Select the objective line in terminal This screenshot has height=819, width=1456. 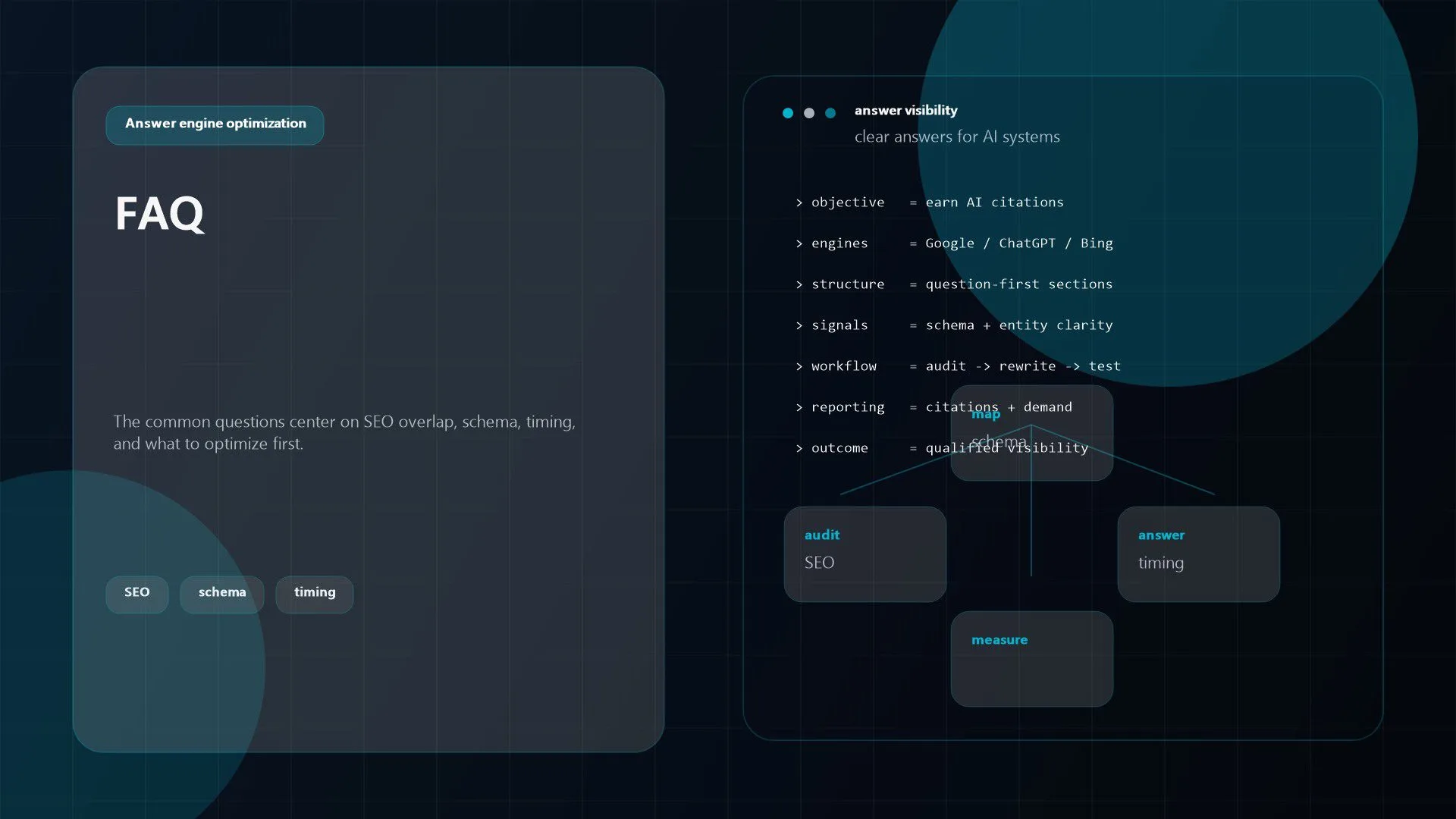[x=930, y=202]
